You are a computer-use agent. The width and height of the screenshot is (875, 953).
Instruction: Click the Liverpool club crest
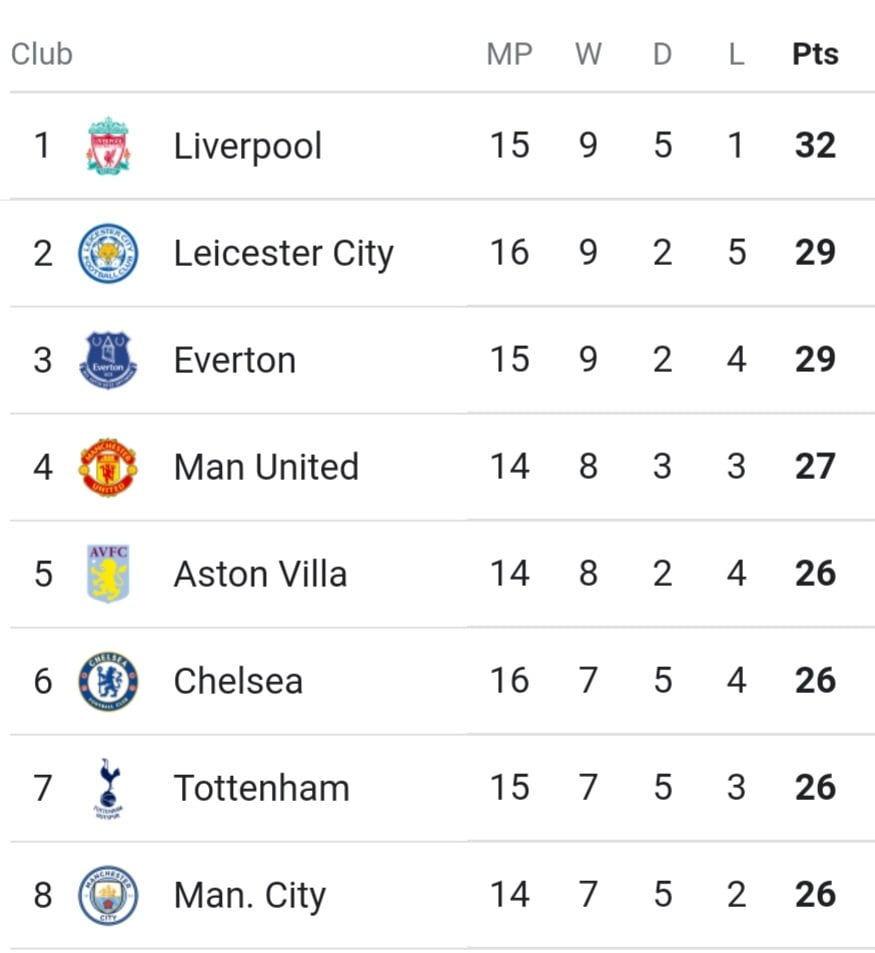tap(108, 146)
